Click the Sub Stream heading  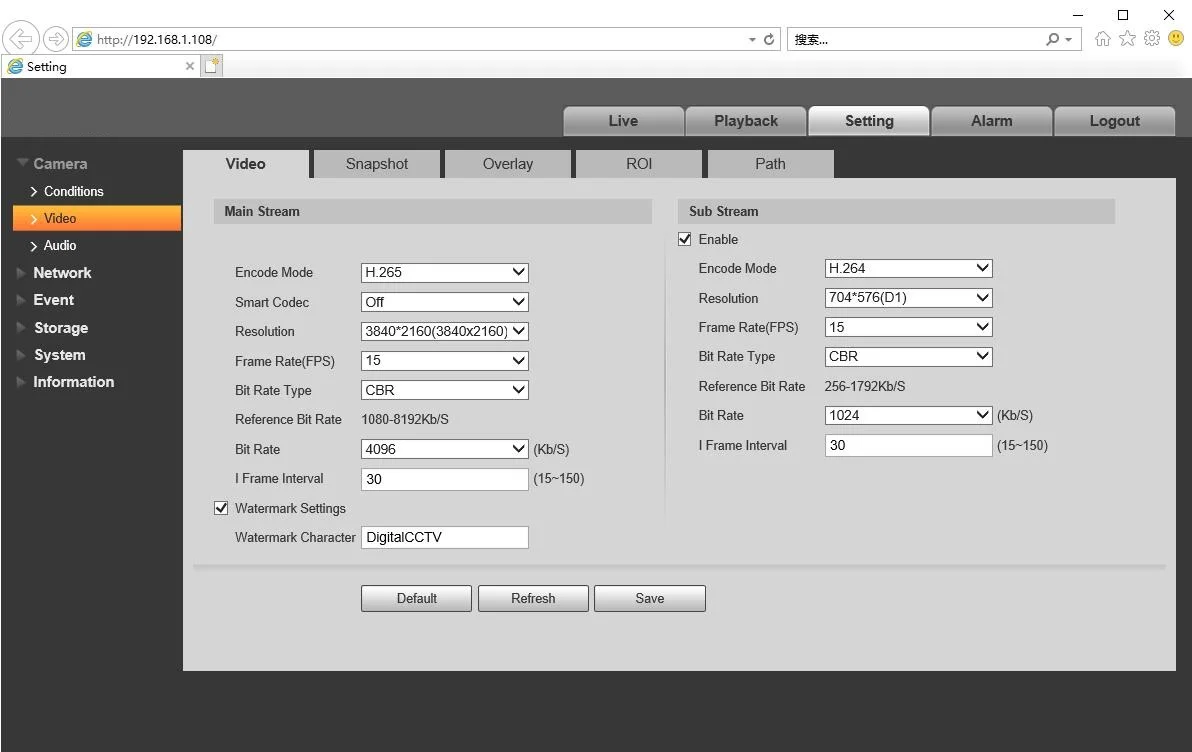[x=724, y=211]
